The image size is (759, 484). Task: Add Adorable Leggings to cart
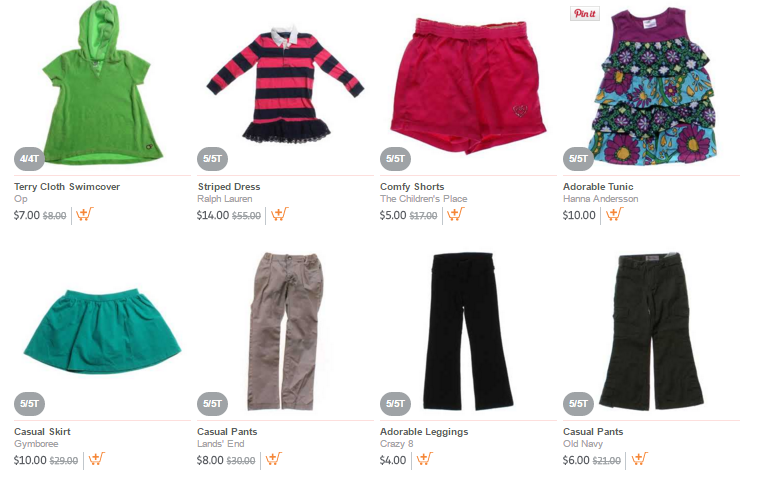tap(425, 459)
